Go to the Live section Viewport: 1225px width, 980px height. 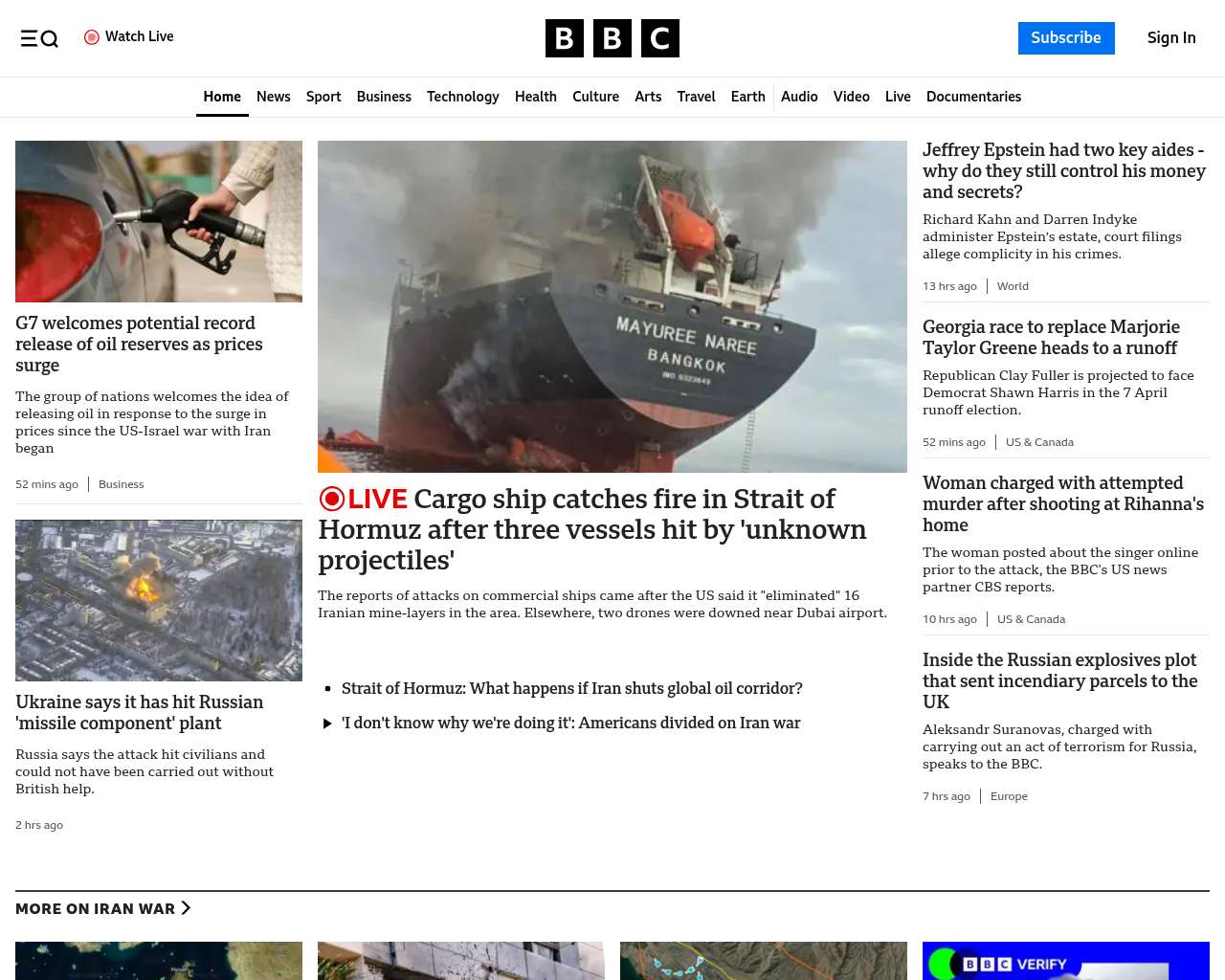(x=898, y=97)
